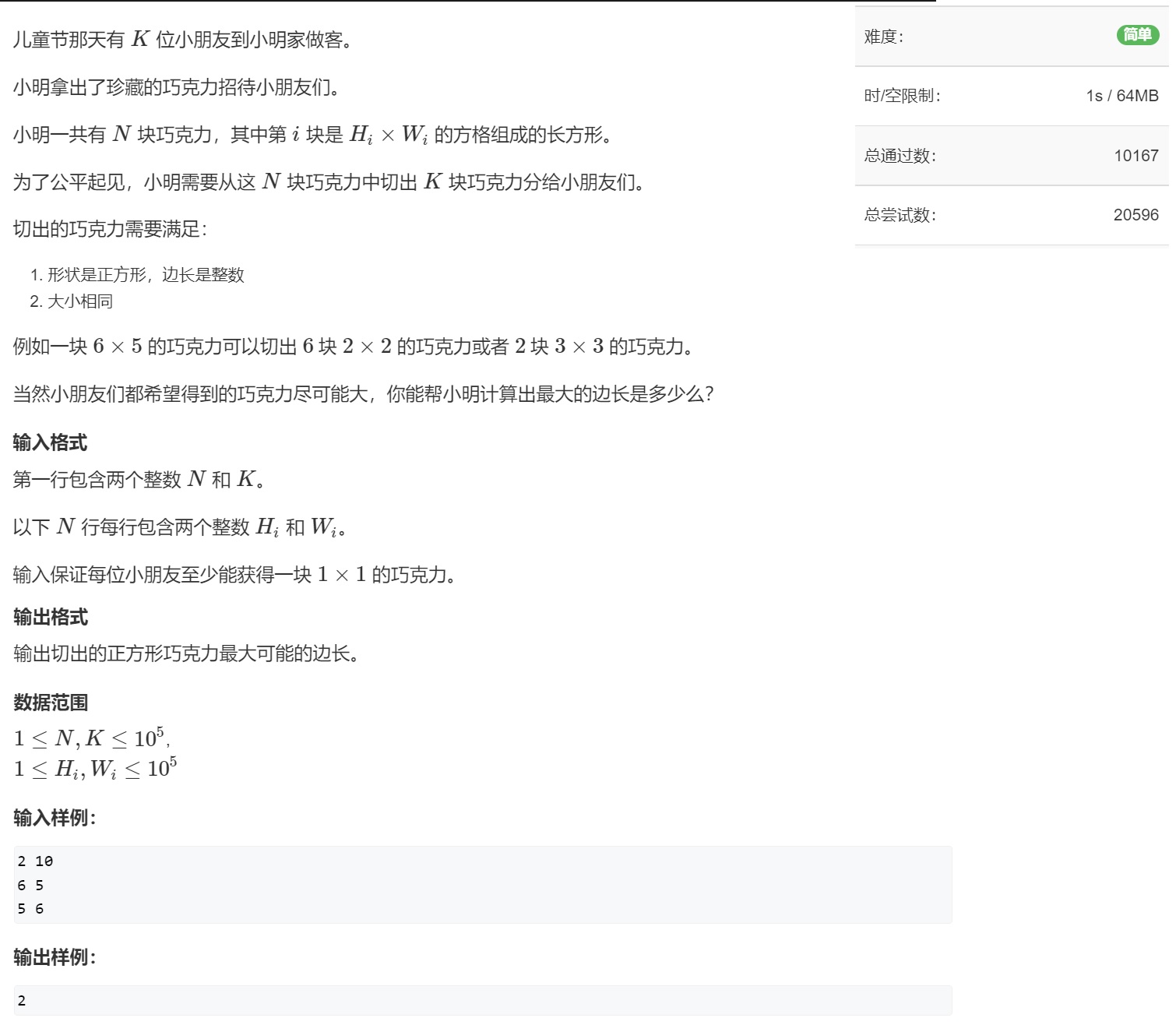Click the 输入格式 heading
Image resolution: width=1176 pixels, height=1032 pixels.
pos(51,442)
